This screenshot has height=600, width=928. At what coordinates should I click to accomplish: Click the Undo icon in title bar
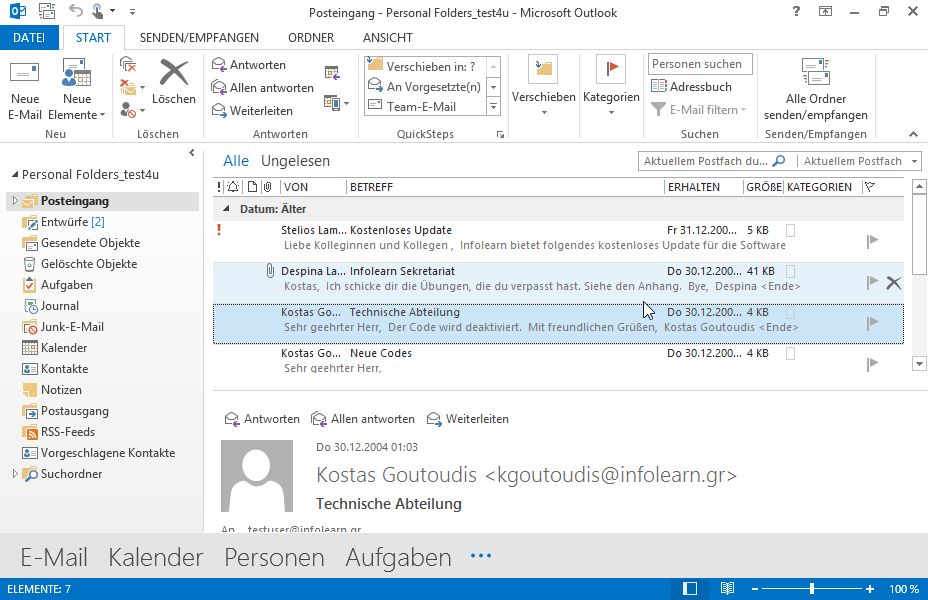pos(75,11)
